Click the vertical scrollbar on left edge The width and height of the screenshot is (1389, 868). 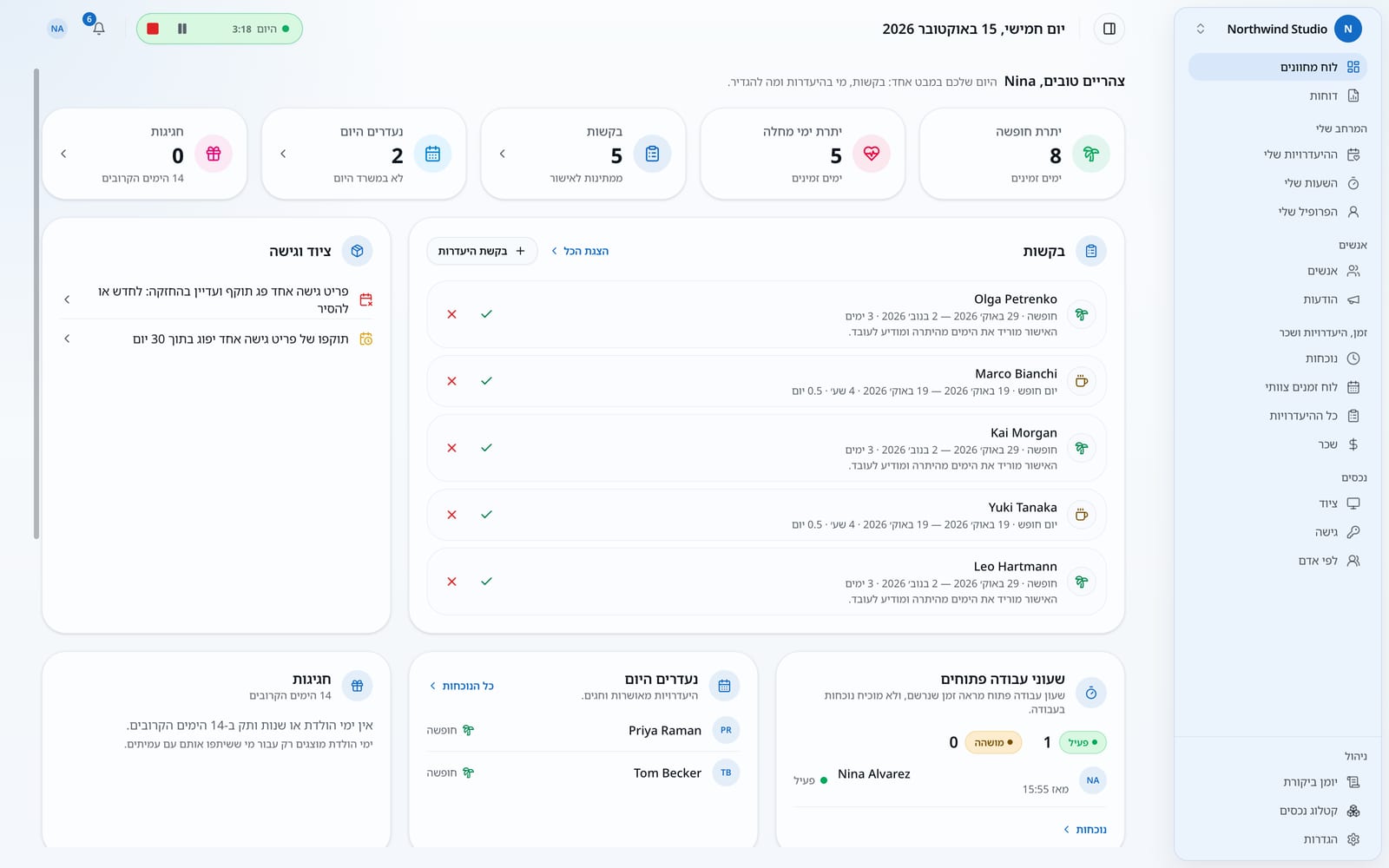click(36, 304)
